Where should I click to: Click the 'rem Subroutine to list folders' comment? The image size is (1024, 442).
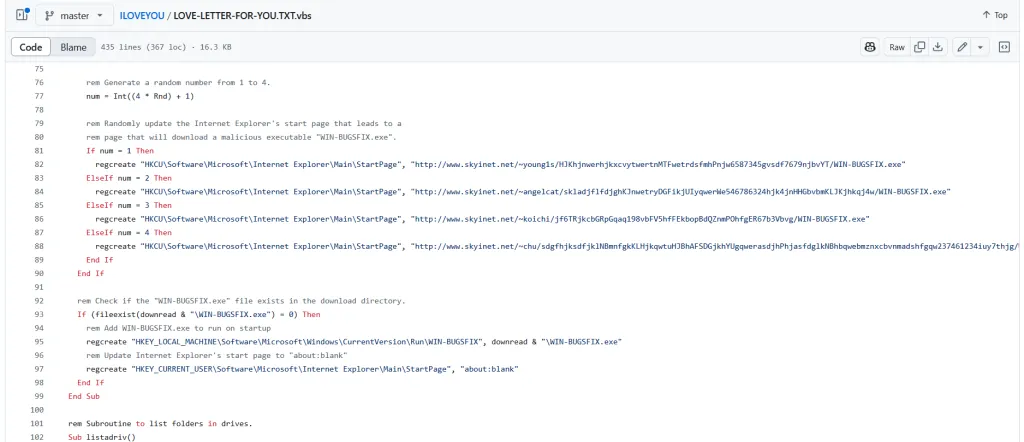(x=159, y=423)
